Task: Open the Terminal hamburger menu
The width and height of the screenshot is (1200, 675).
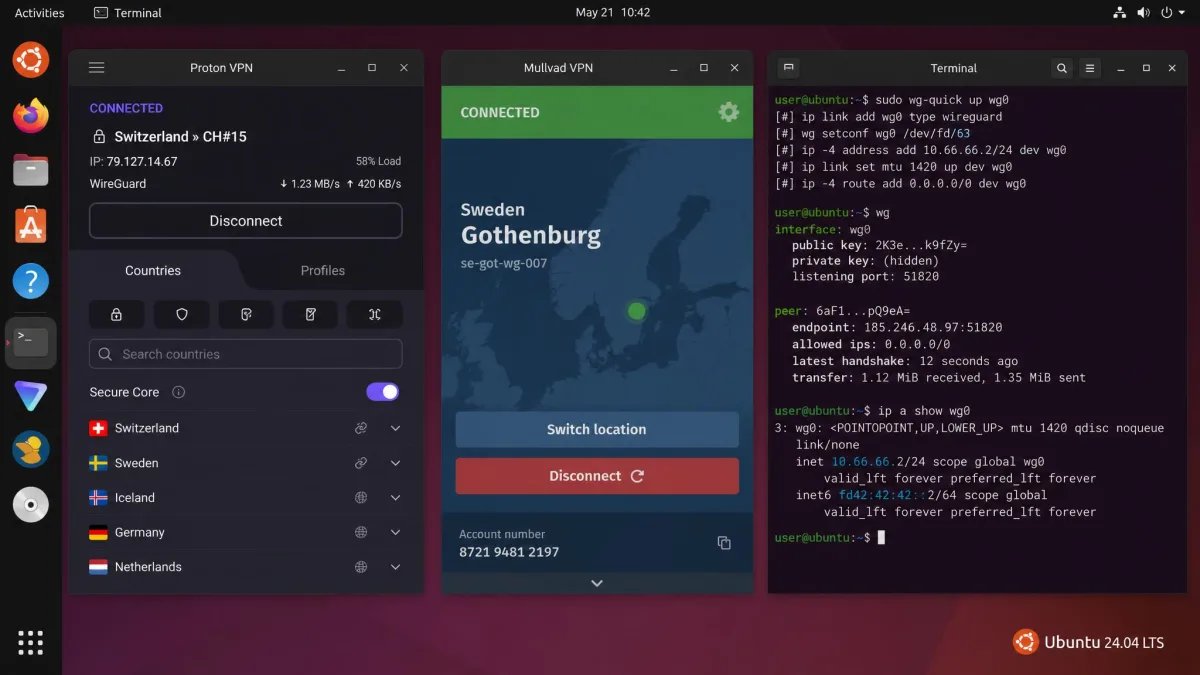Action: [x=1090, y=68]
